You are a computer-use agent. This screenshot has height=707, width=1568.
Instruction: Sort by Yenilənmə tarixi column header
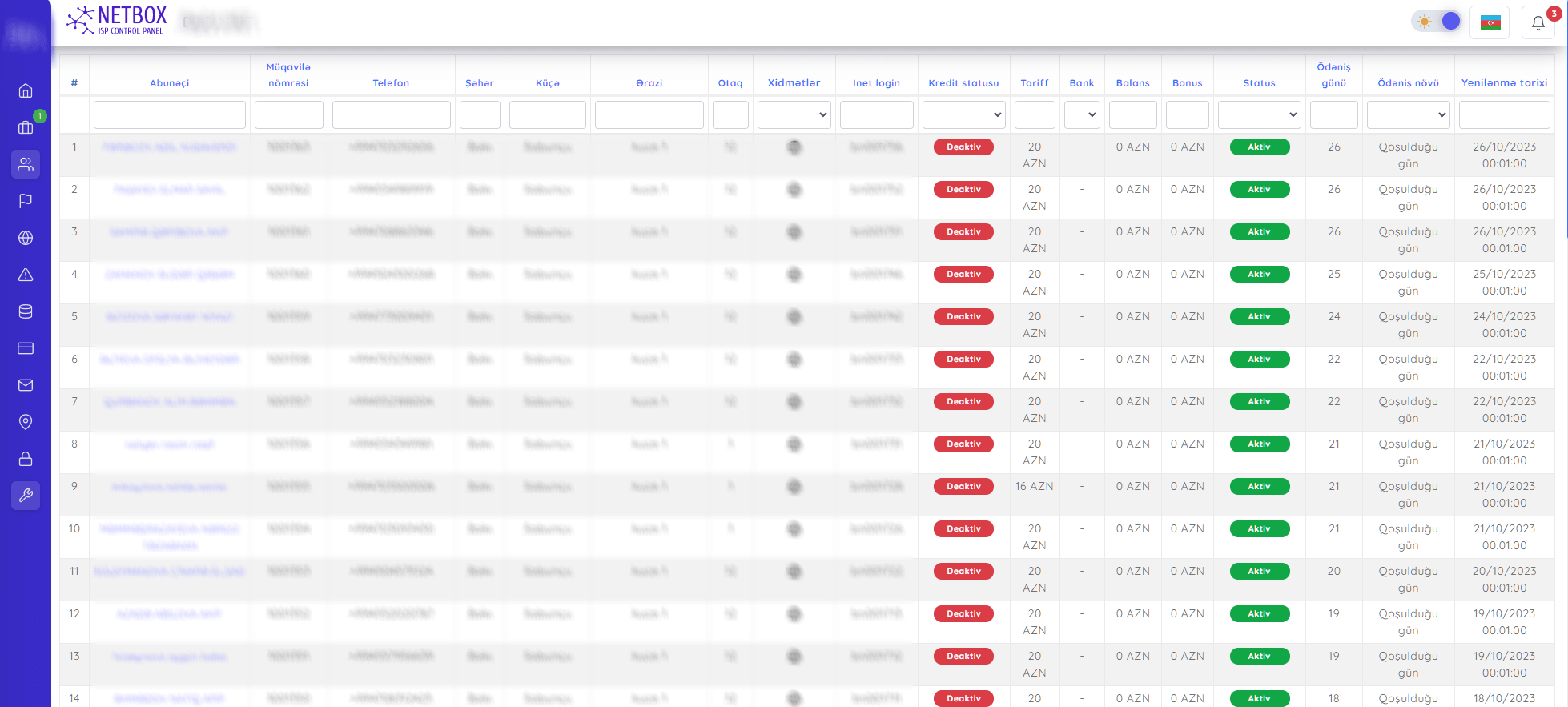1504,83
